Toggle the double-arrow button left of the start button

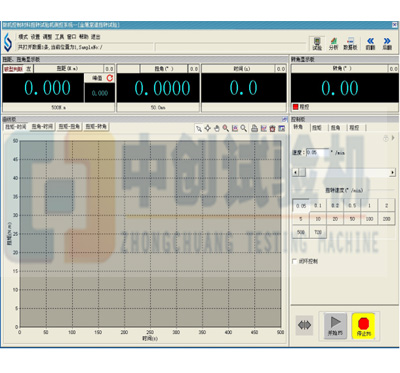pyautogui.click(x=304, y=325)
